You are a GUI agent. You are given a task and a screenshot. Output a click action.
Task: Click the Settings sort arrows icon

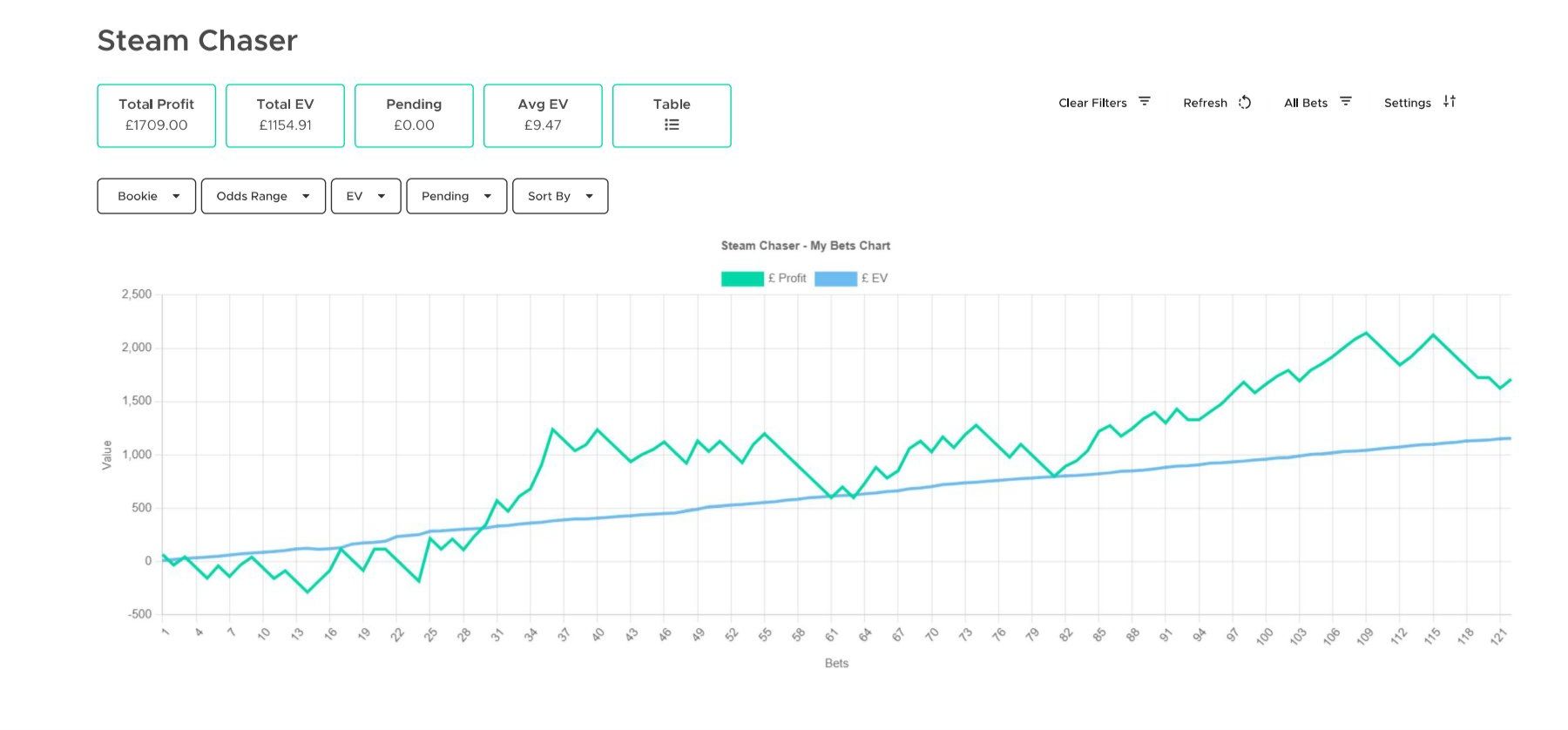coord(1450,102)
